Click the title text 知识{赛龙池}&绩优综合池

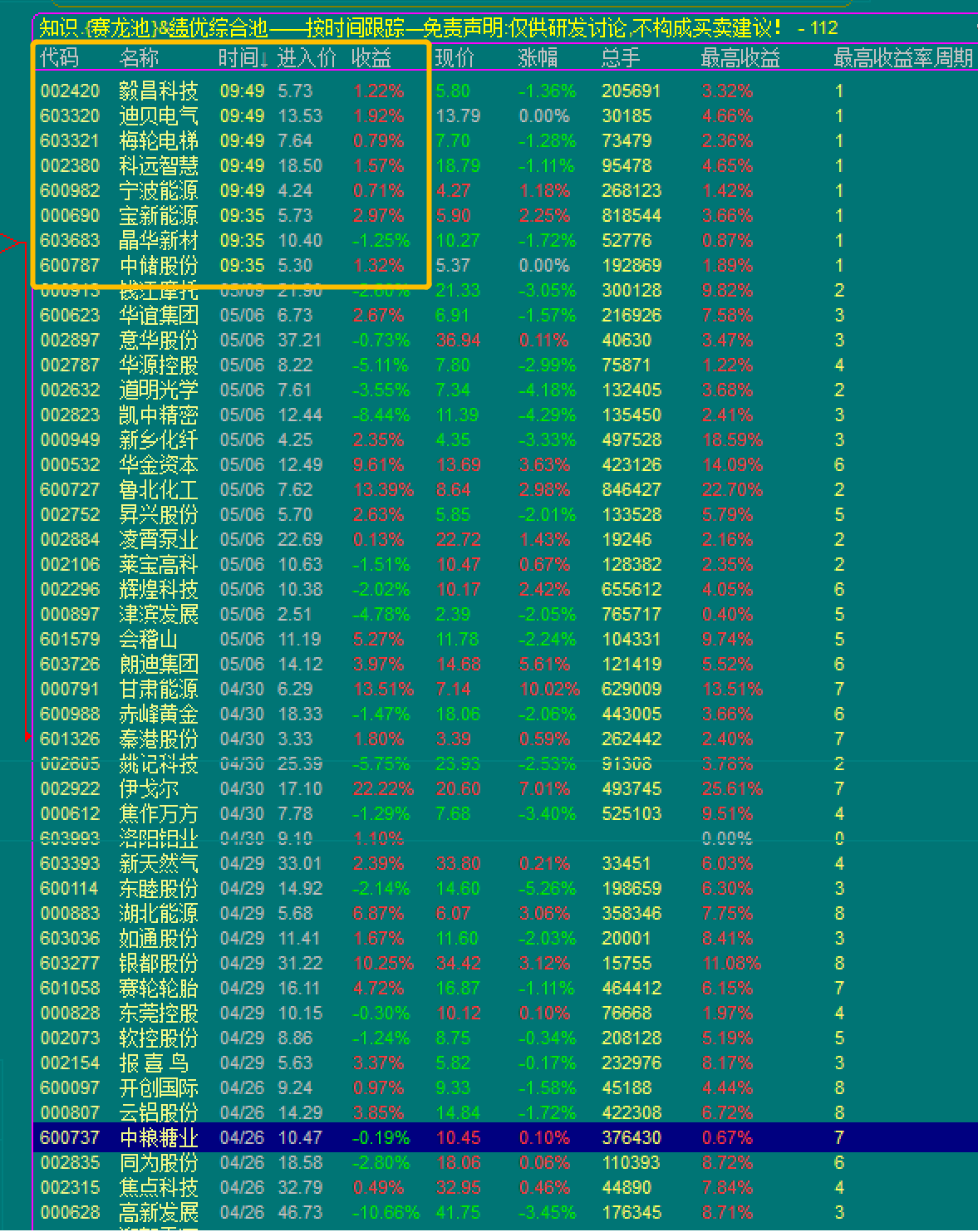154,29
